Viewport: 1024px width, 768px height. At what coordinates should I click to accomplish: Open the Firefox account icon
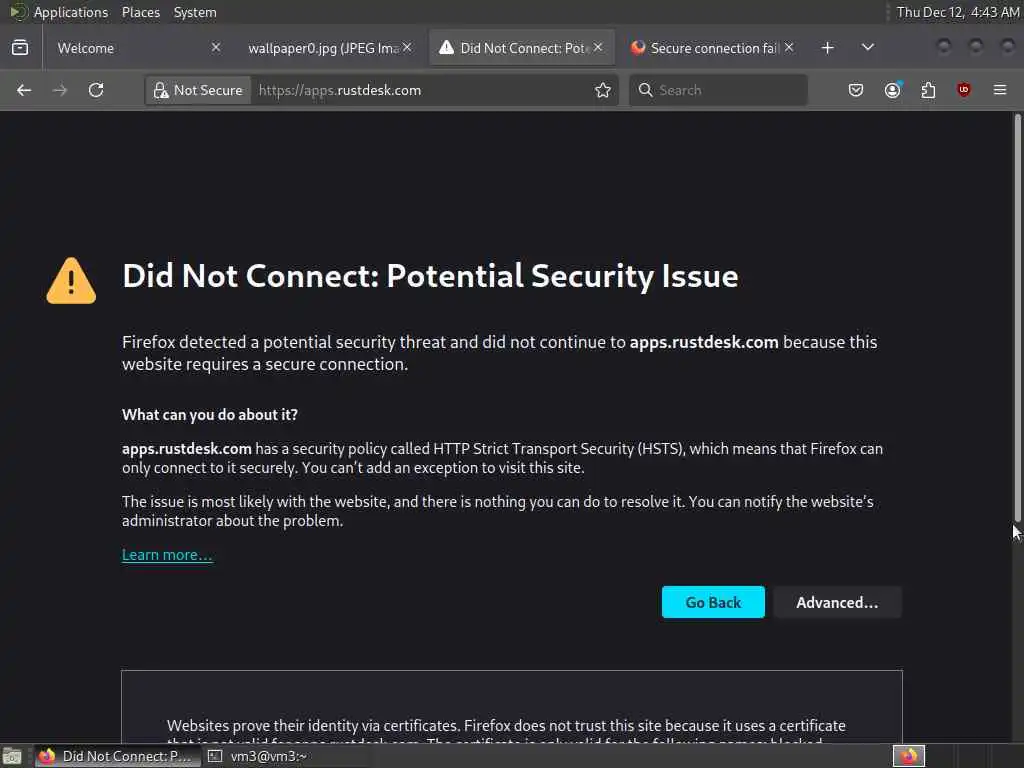point(892,90)
